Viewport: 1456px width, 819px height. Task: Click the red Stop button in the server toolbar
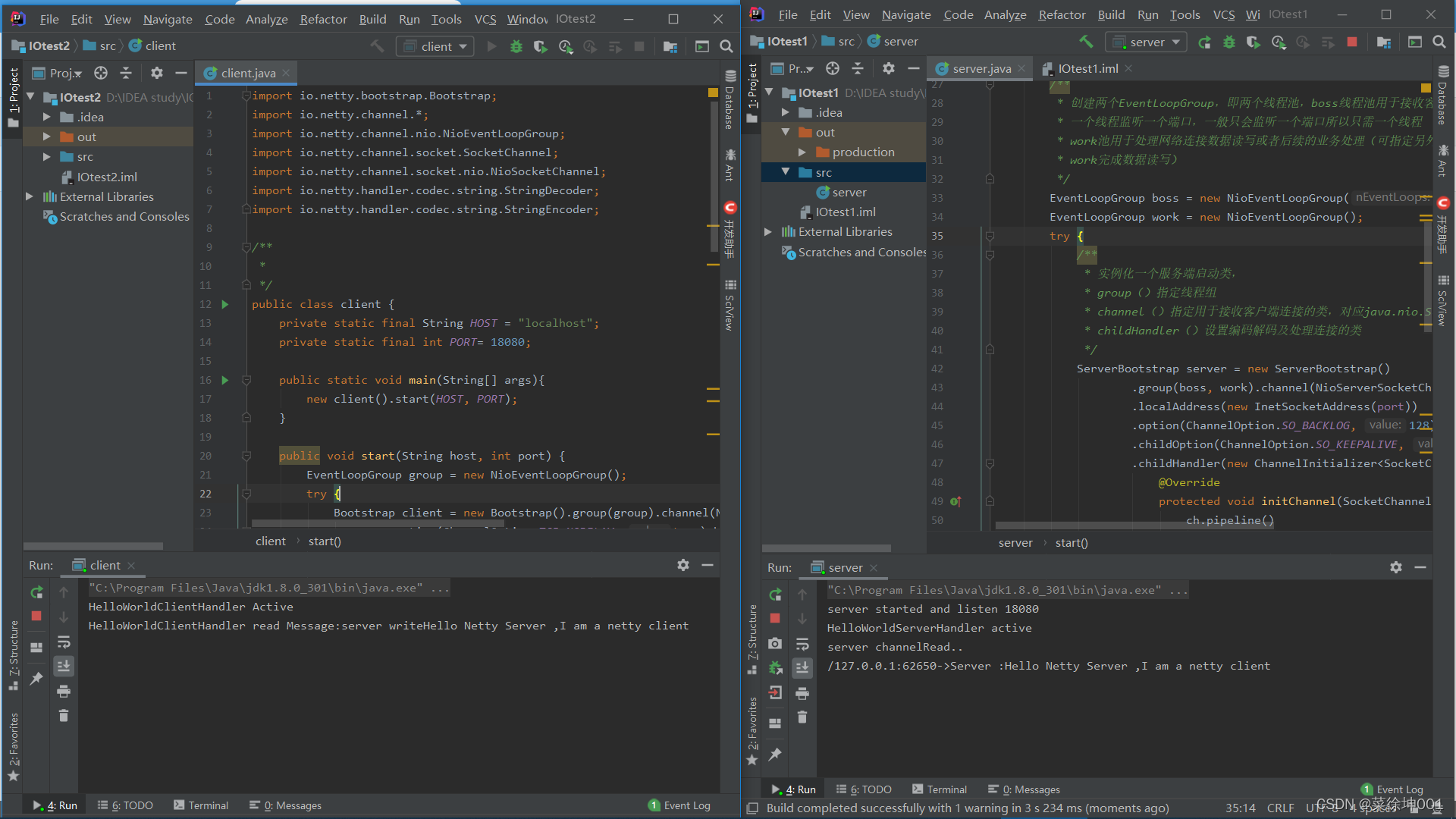tap(1351, 42)
